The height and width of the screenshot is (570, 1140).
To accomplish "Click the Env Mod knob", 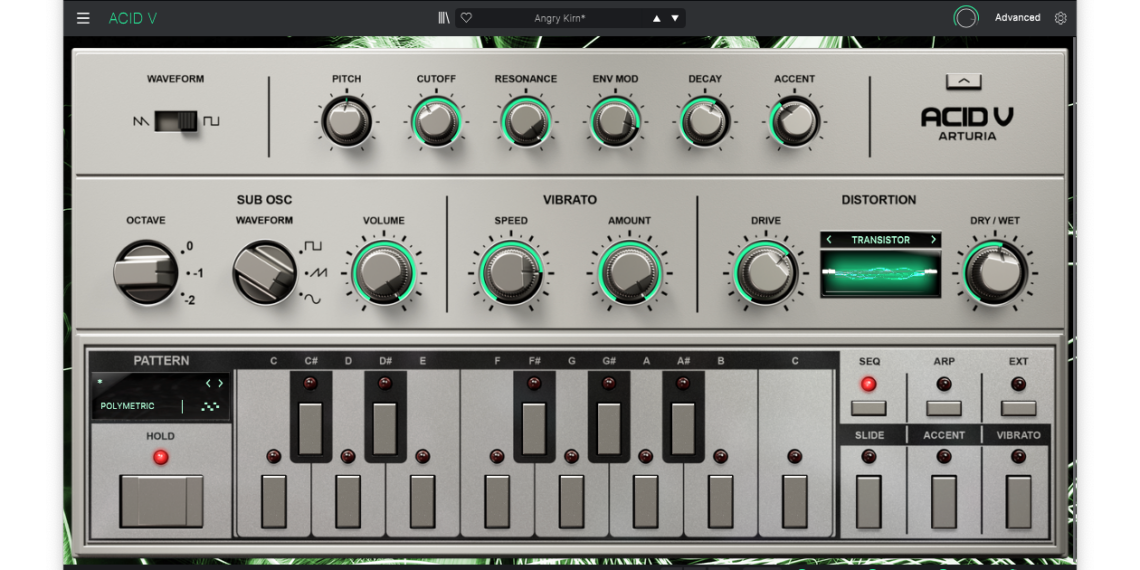I will [615, 121].
